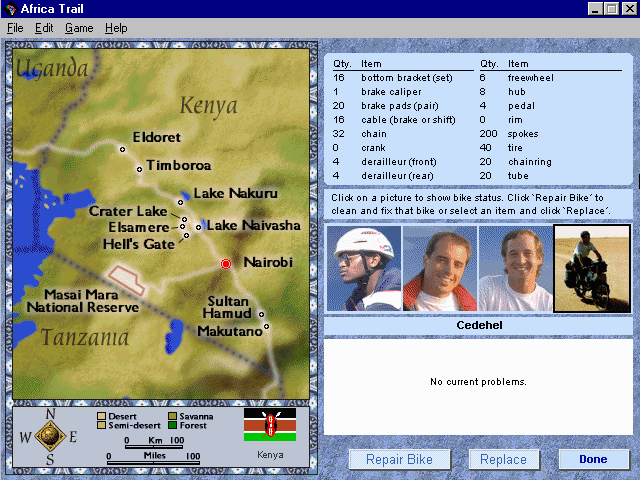The width and height of the screenshot is (640, 480).
Task: Click the Cedehel rider name label
Action: pos(479,325)
